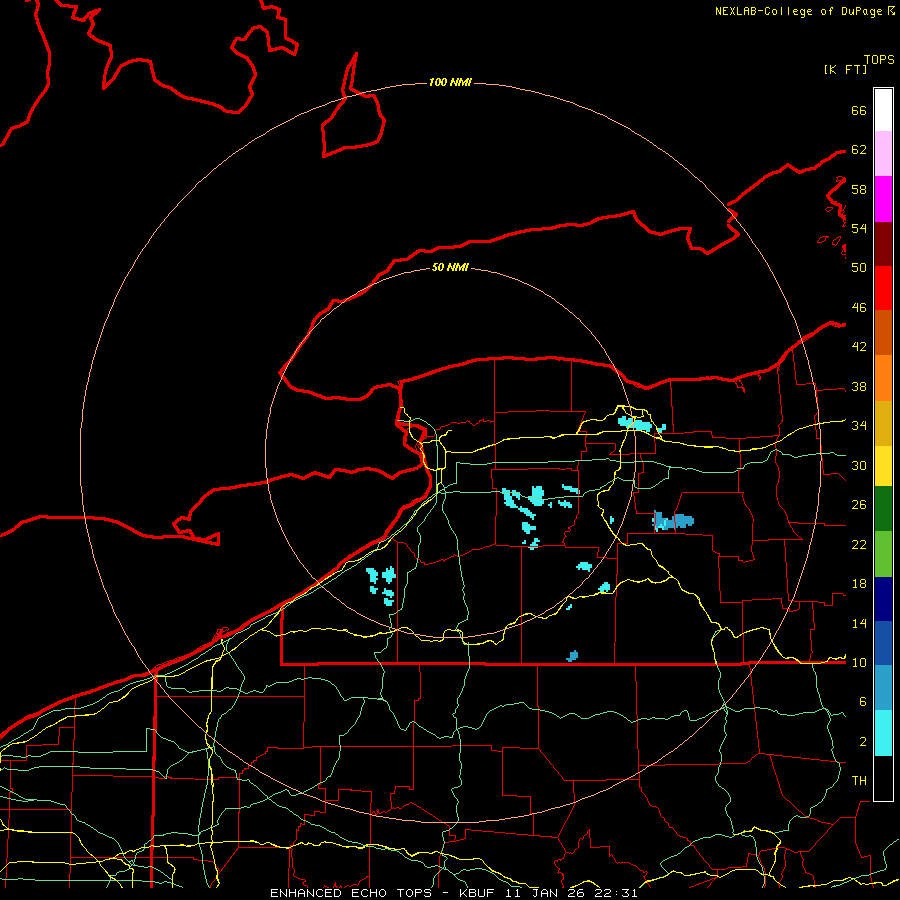Click scale value 46
Viewport: 900px width, 900px height.
(x=859, y=308)
